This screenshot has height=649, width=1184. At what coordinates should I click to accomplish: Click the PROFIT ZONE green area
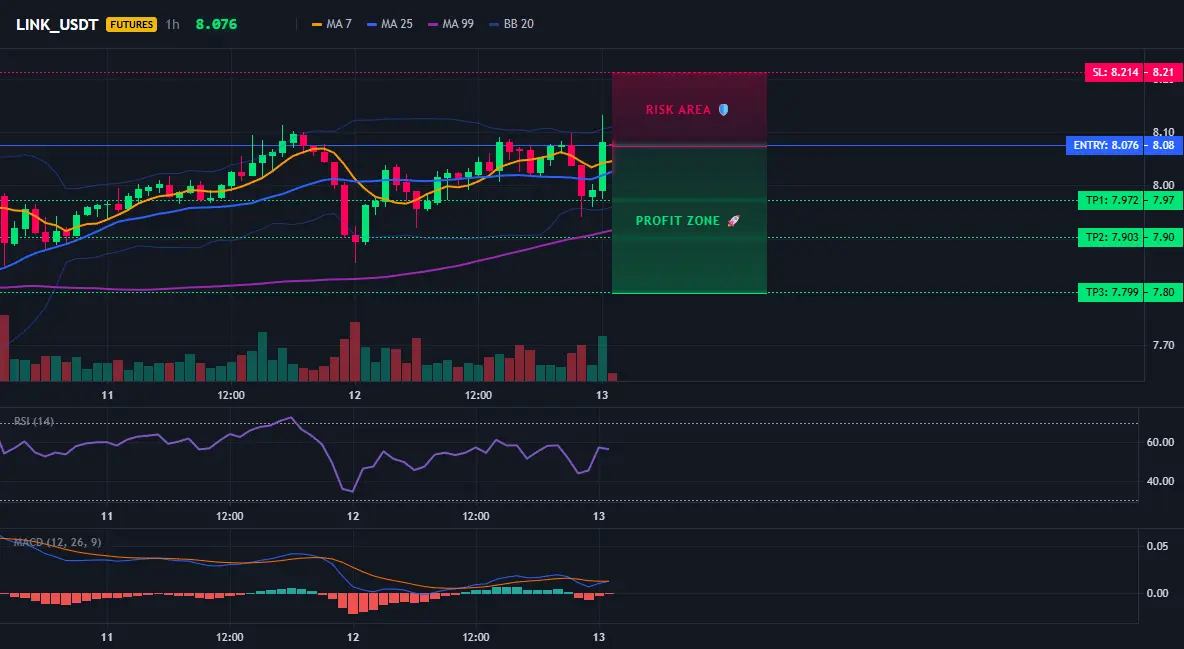point(689,220)
